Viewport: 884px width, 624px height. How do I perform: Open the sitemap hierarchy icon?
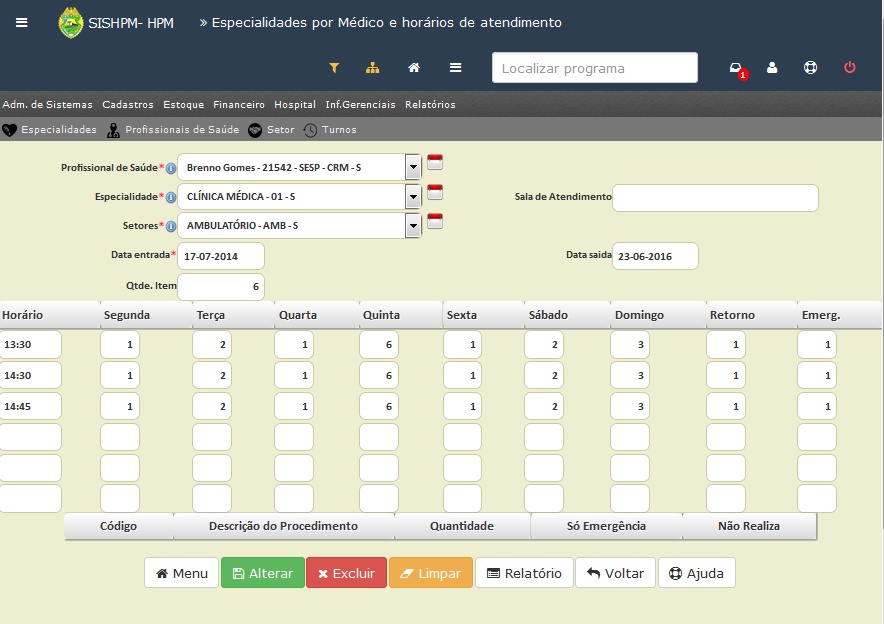click(x=373, y=68)
